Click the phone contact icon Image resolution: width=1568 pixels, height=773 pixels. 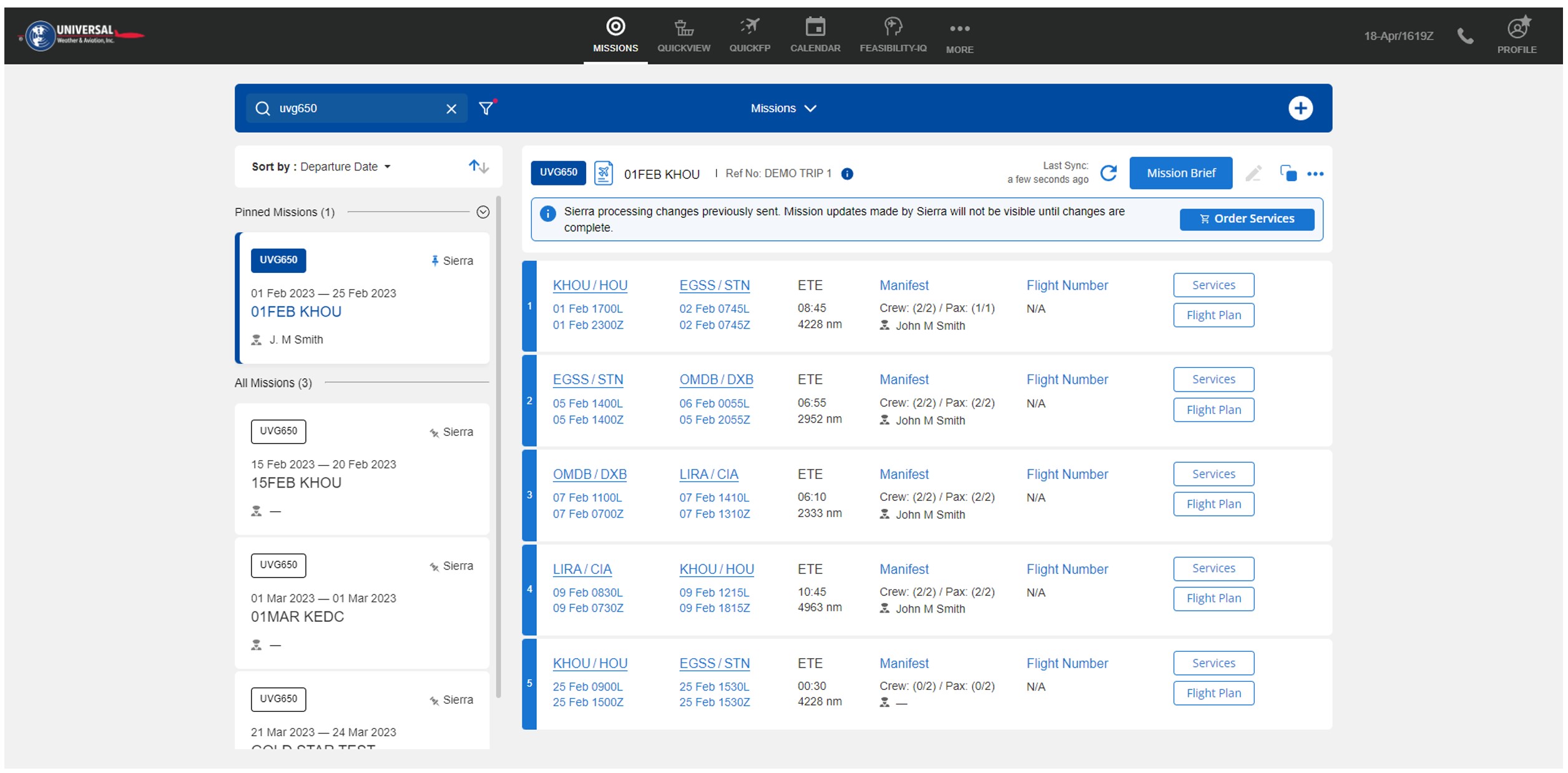1466,36
